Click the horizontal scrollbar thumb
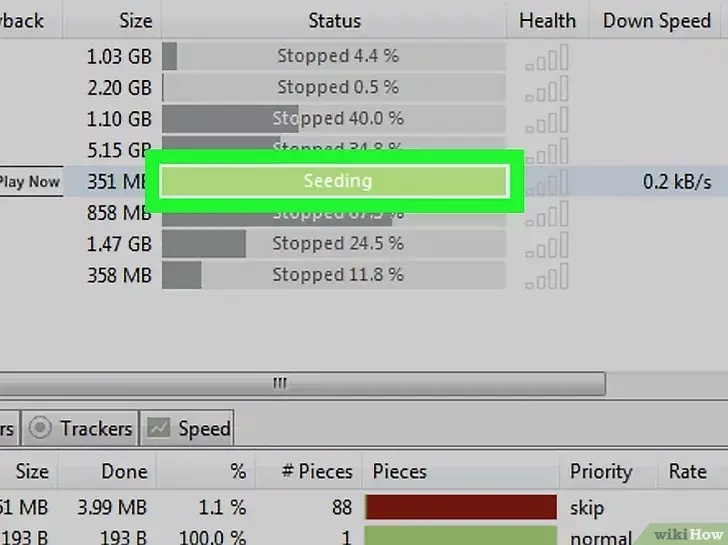This screenshot has width=728, height=545. click(x=302, y=383)
